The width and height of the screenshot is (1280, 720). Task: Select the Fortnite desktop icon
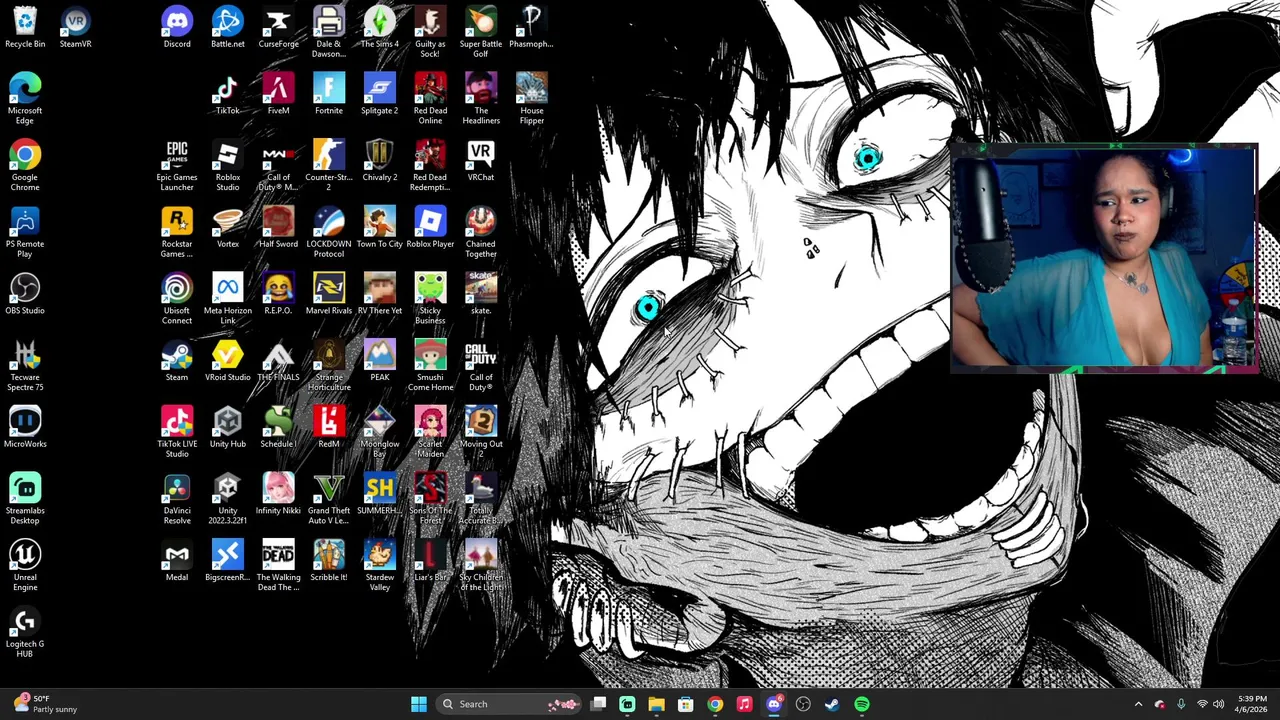329,94
